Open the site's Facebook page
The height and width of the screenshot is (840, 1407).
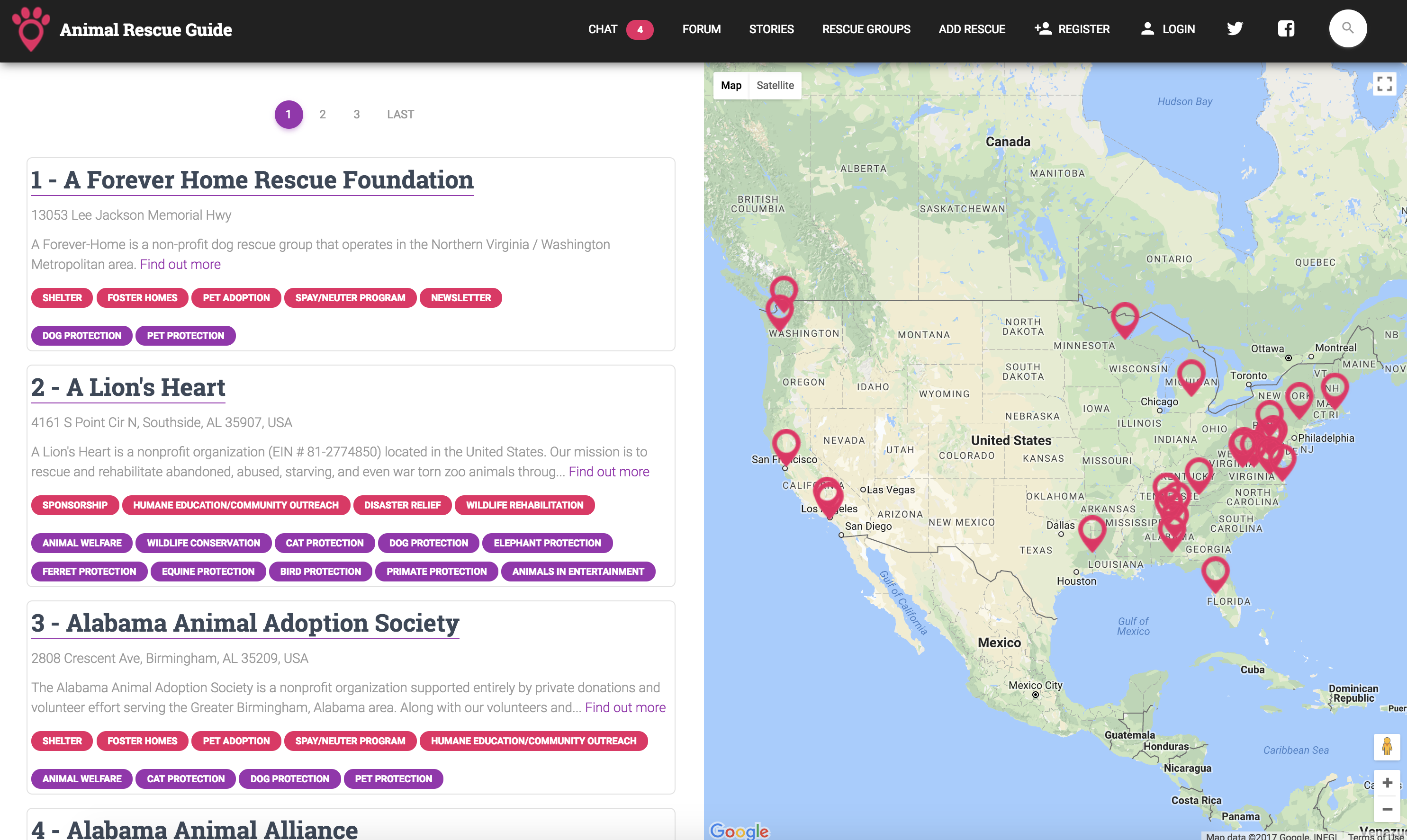pos(1286,28)
